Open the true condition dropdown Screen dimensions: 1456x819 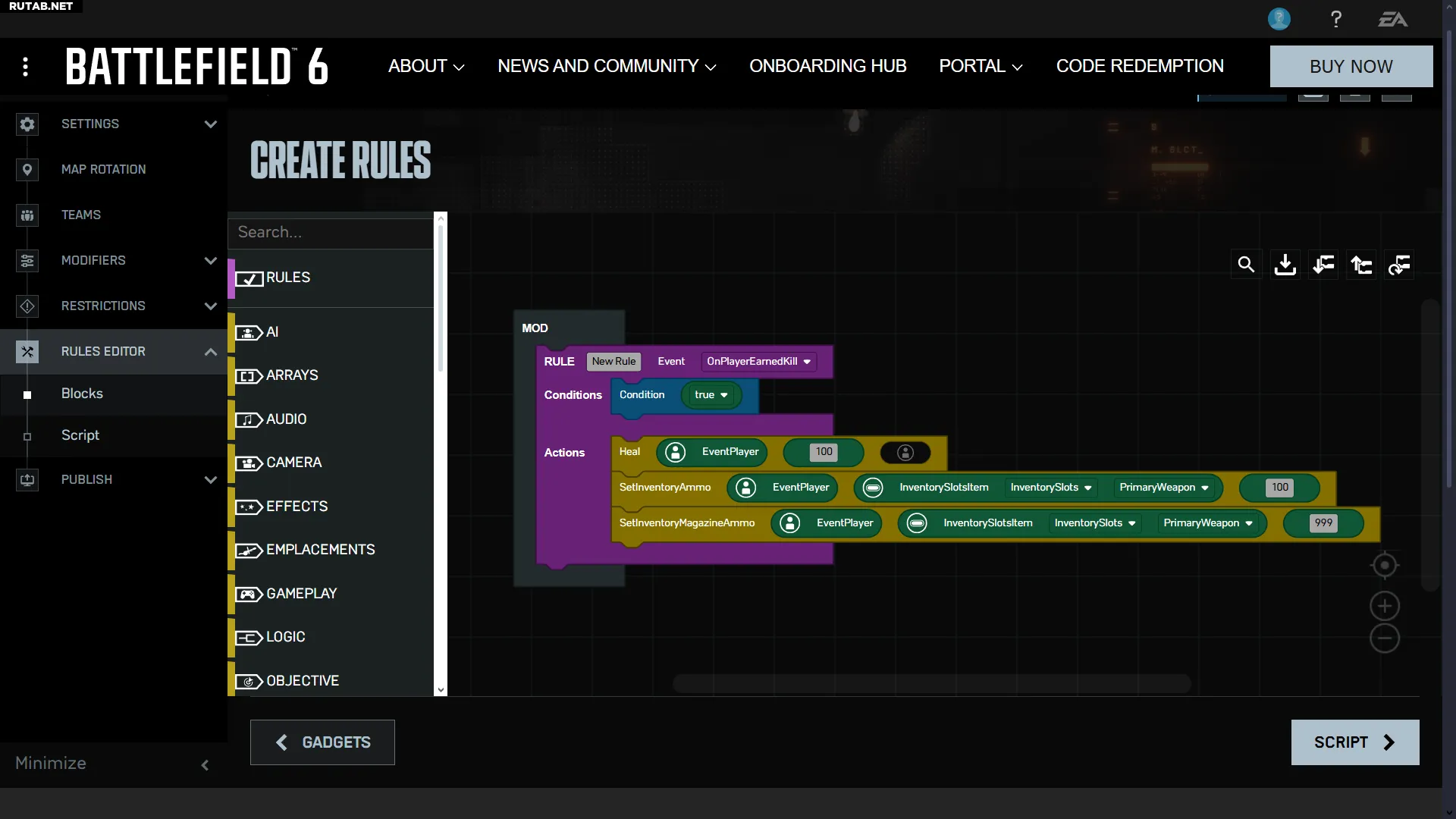point(711,395)
